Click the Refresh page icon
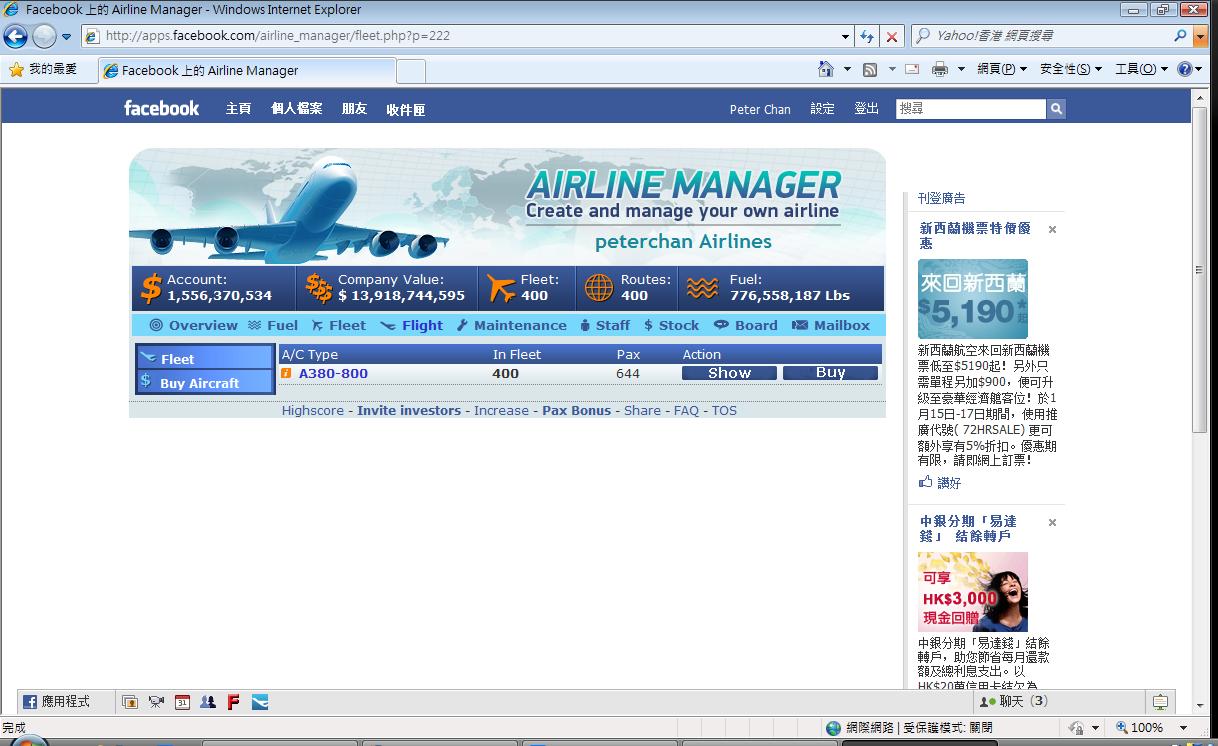This screenshot has width=1218, height=746. [867, 36]
